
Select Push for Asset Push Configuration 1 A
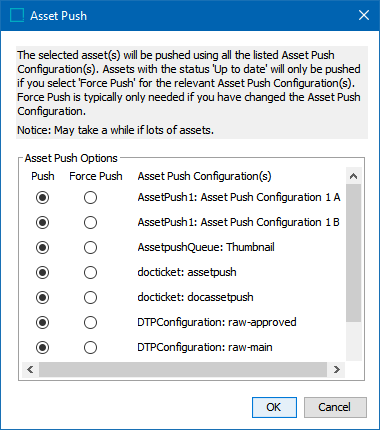pyautogui.click(x=42, y=198)
